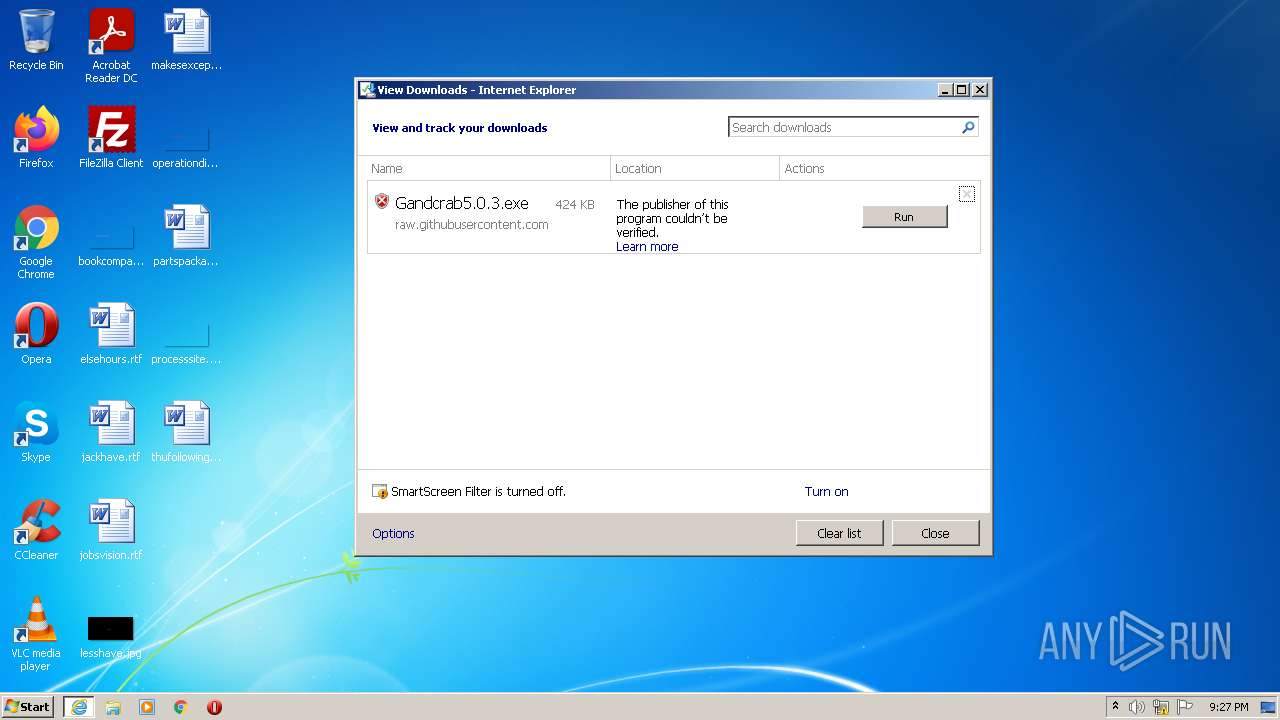Open jackhave.rtf document
Viewport: 1280px width, 720px height.
coord(111,432)
